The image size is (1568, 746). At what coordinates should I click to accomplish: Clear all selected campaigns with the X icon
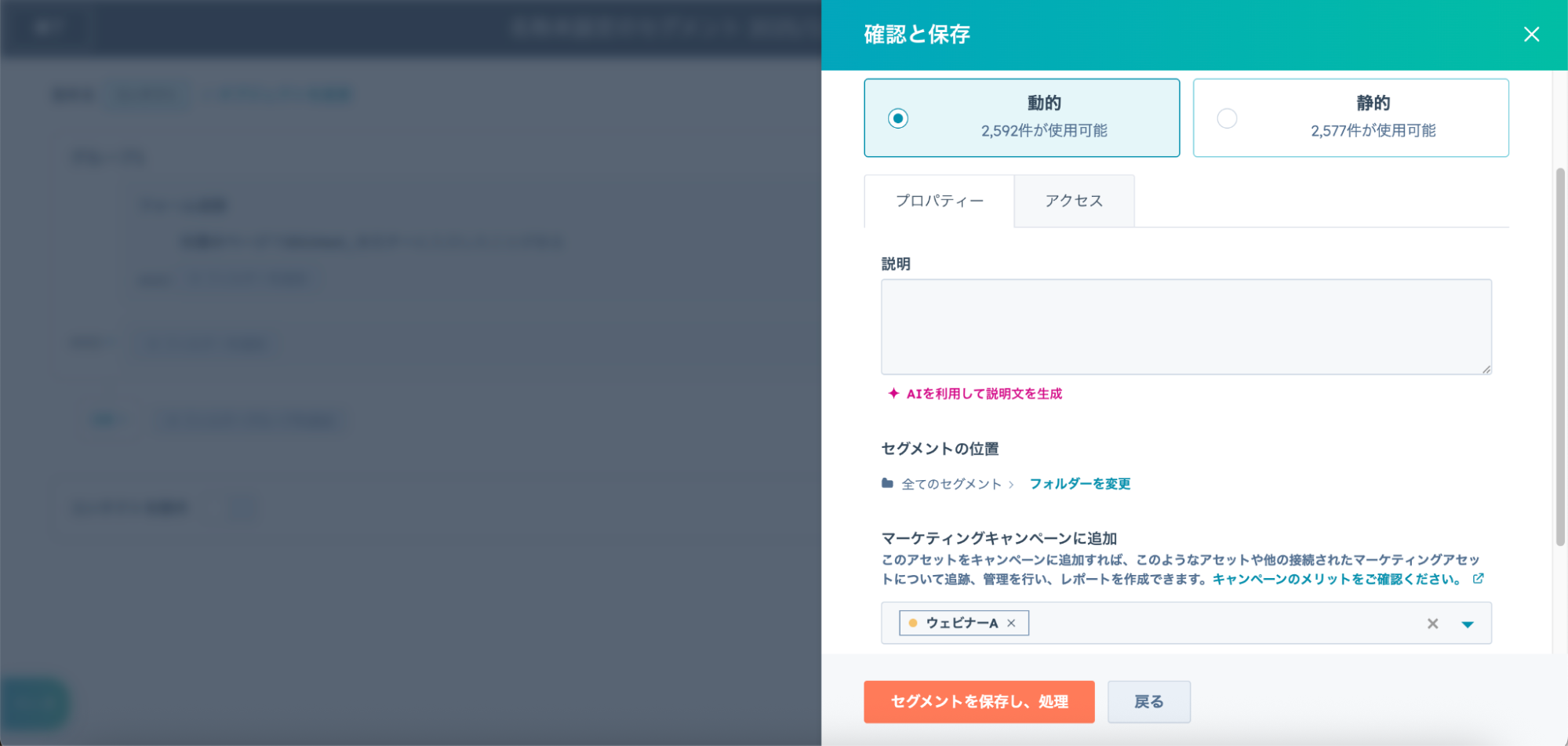(1432, 624)
